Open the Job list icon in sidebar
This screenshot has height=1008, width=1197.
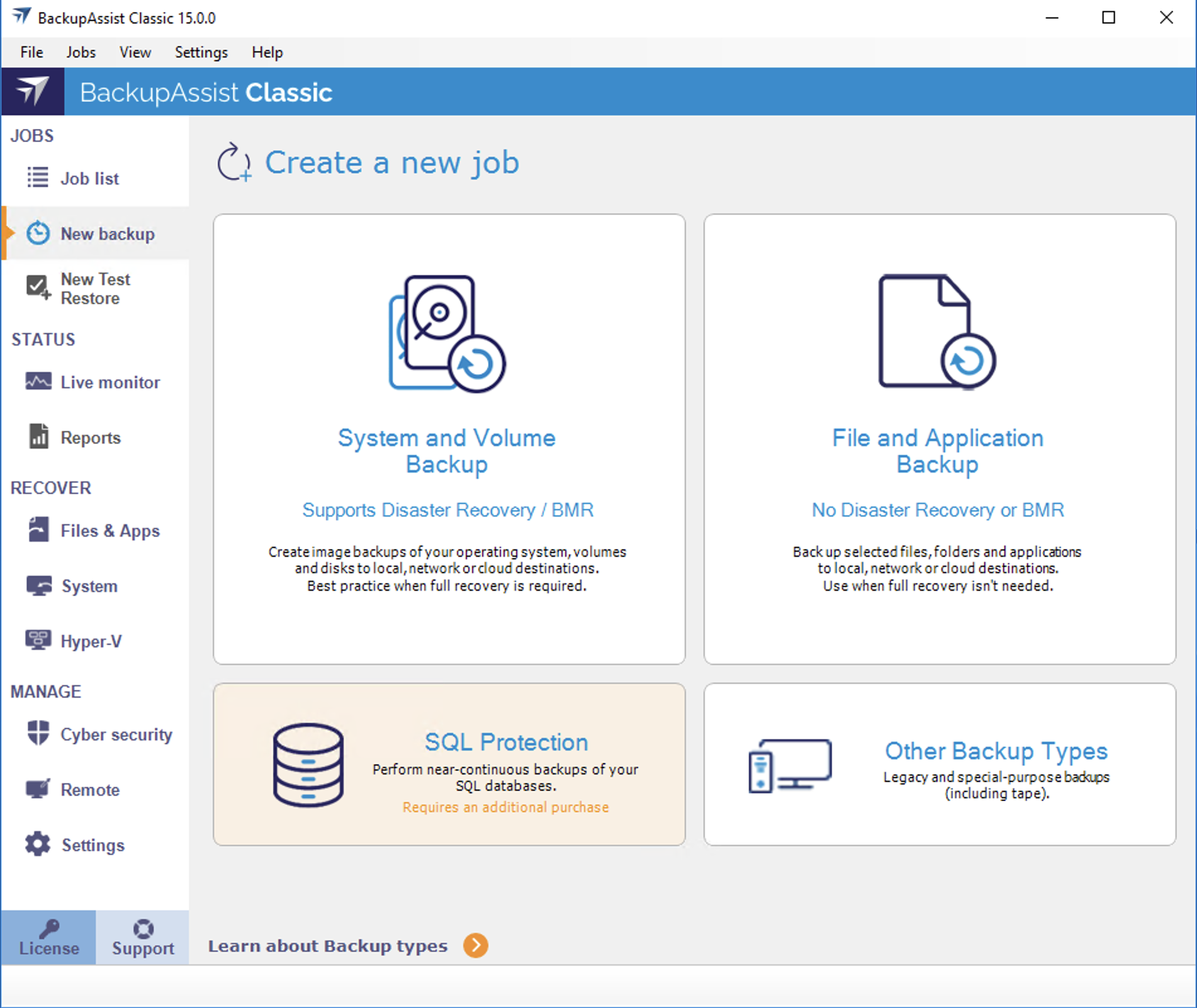[x=38, y=178]
